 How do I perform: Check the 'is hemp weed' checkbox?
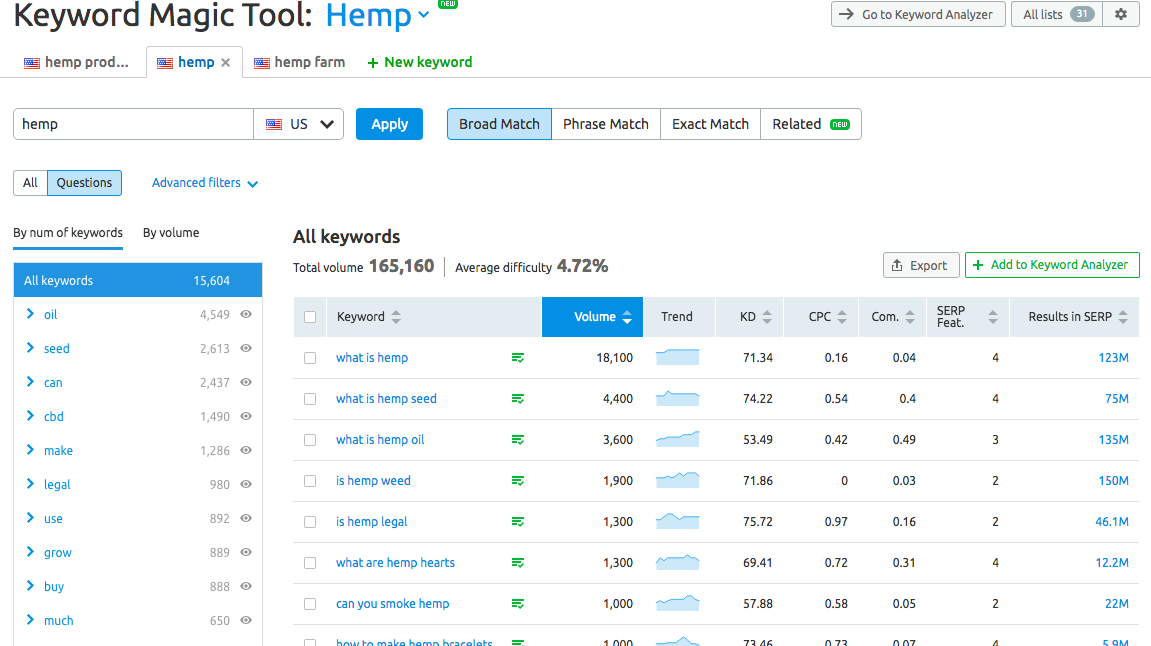pyautogui.click(x=310, y=481)
